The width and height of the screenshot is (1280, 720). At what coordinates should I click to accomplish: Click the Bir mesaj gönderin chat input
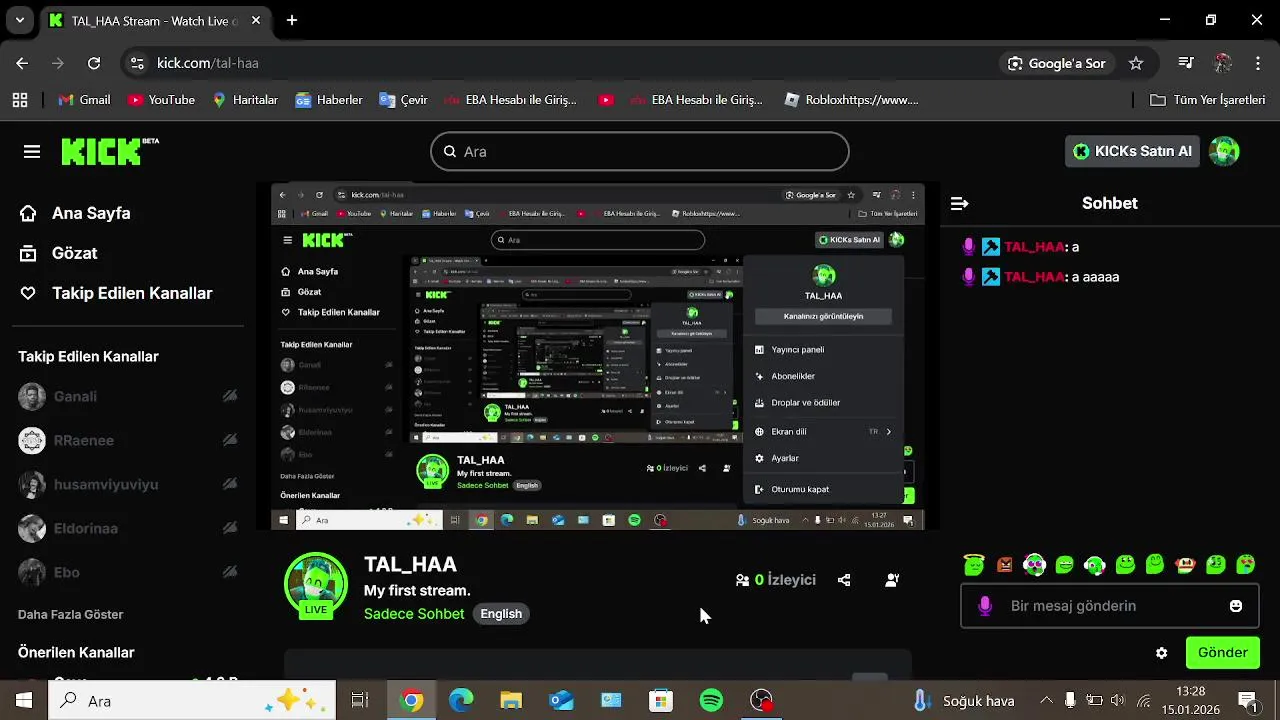1110,606
